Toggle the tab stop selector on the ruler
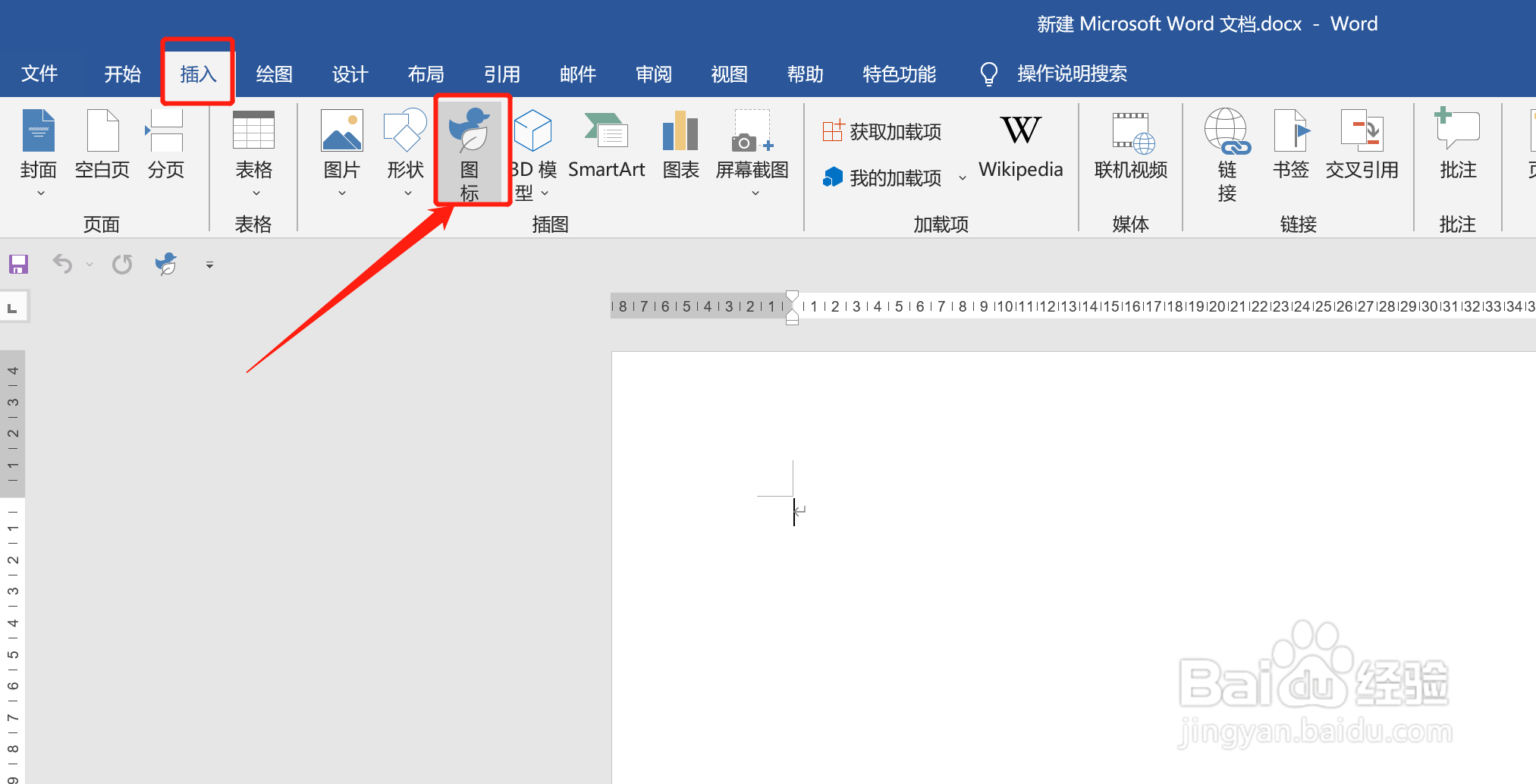This screenshot has height=784, width=1536. coord(11,306)
